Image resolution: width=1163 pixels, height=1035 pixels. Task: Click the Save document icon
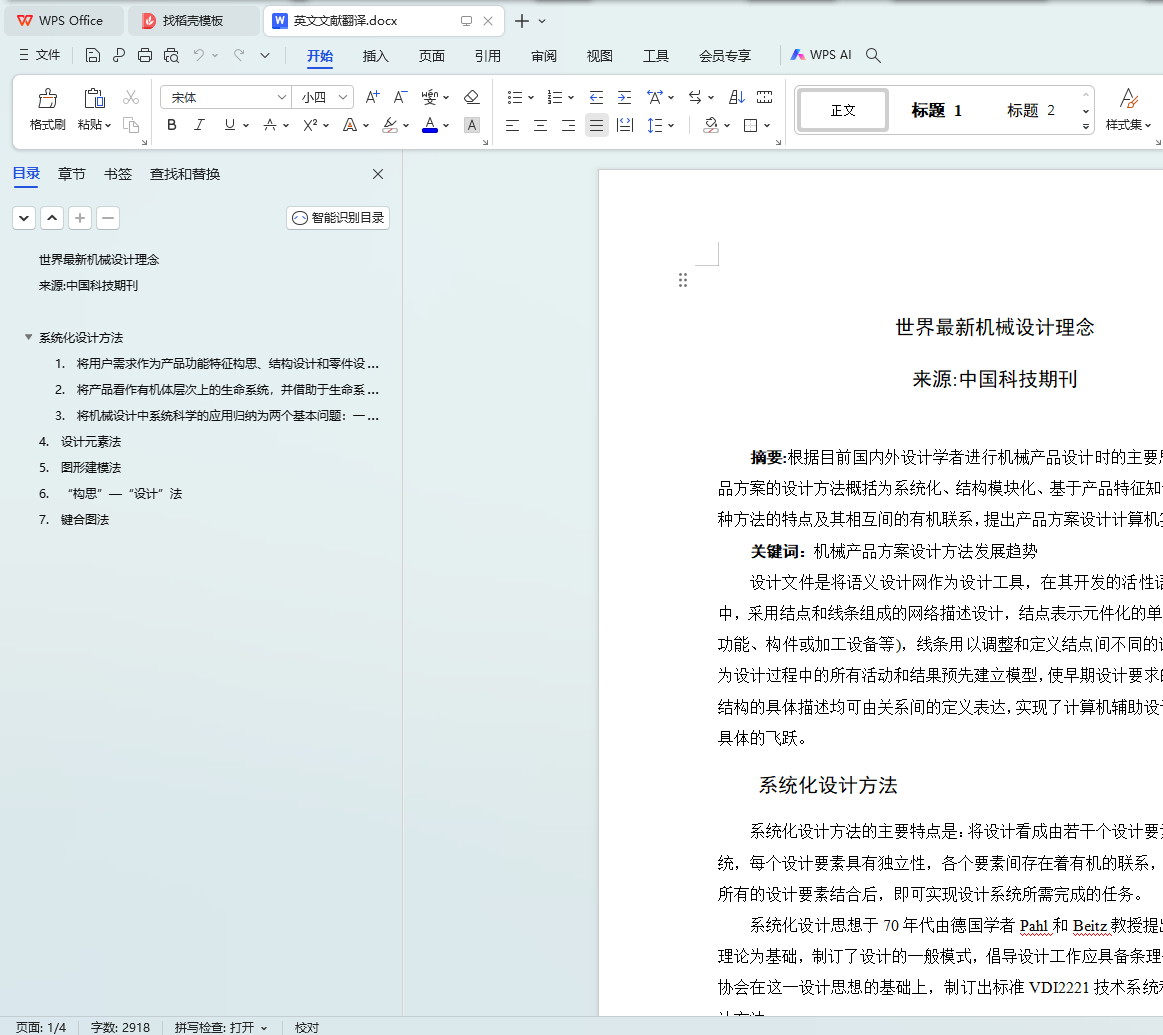(92, 55)
